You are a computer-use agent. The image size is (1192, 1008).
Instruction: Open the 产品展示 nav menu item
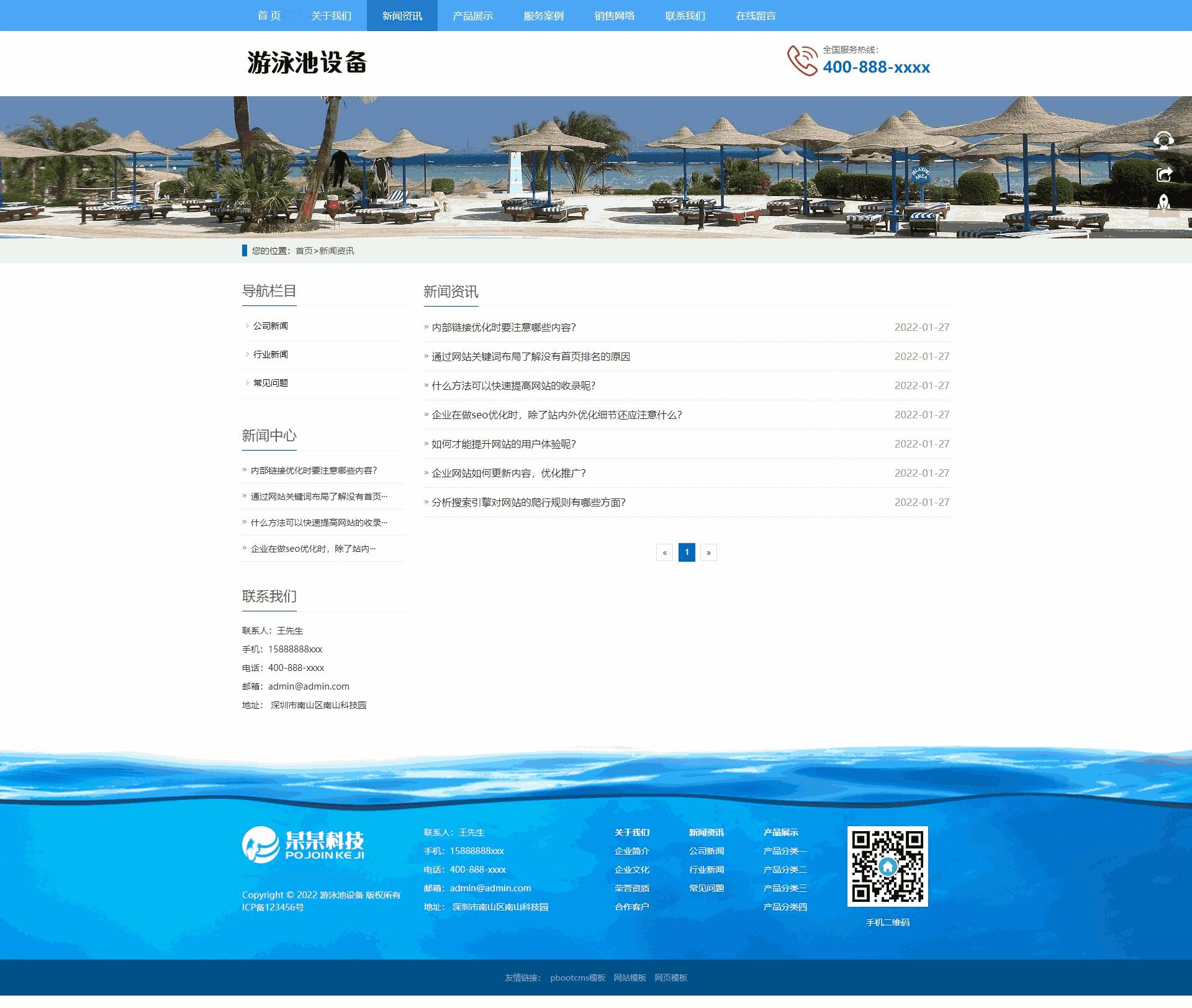click(x=472, y=16)
